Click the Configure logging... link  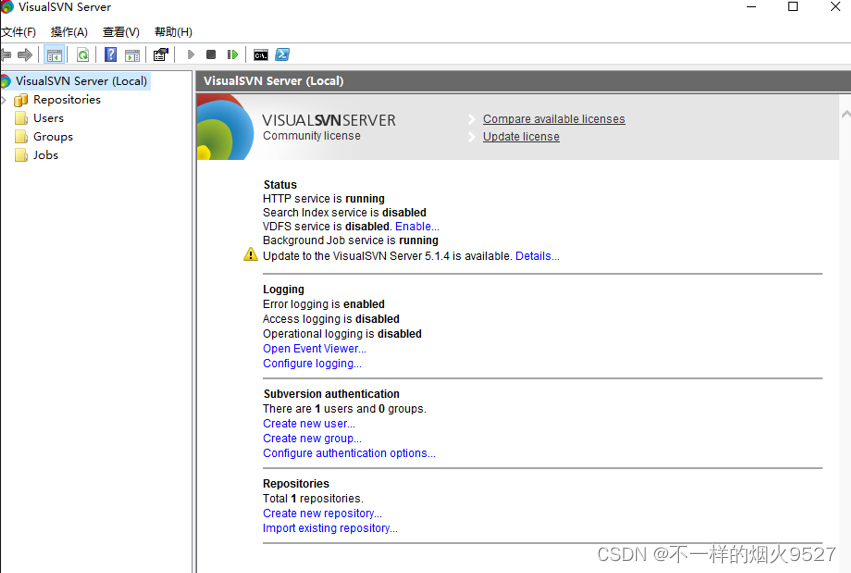coord(312,363)
